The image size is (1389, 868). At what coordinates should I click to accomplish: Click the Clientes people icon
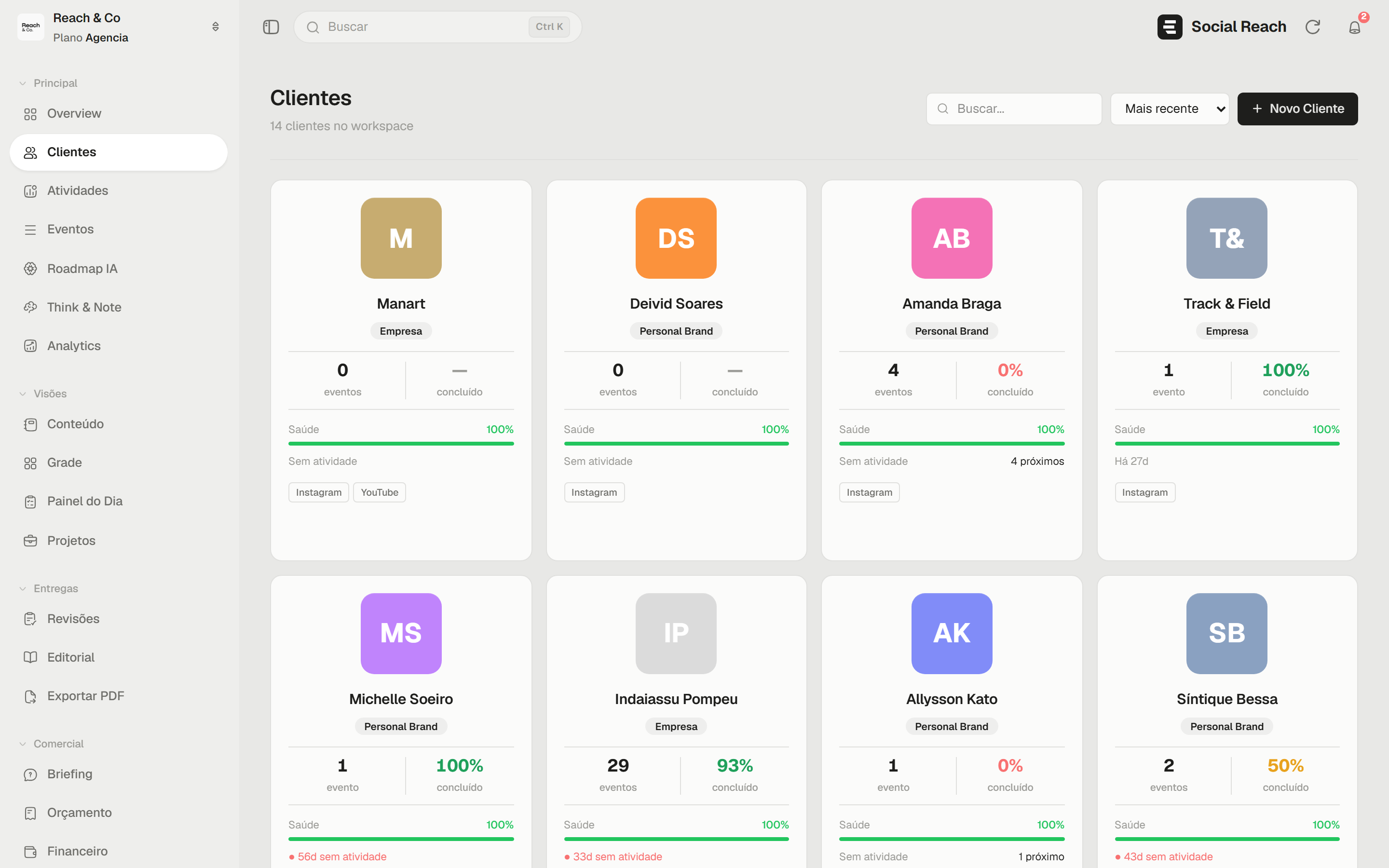[30, 152]
